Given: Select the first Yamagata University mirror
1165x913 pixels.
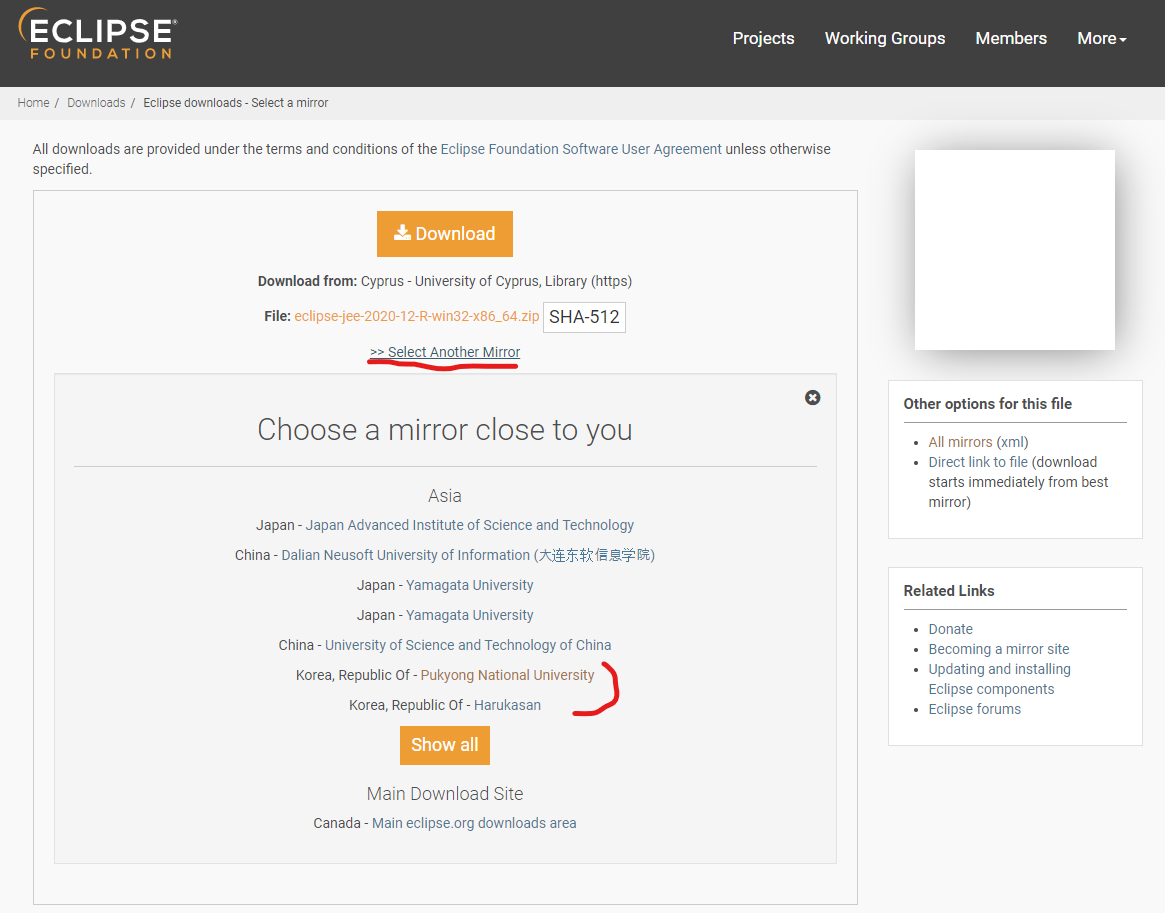Looking at the screenshot, I should (470, 585).
